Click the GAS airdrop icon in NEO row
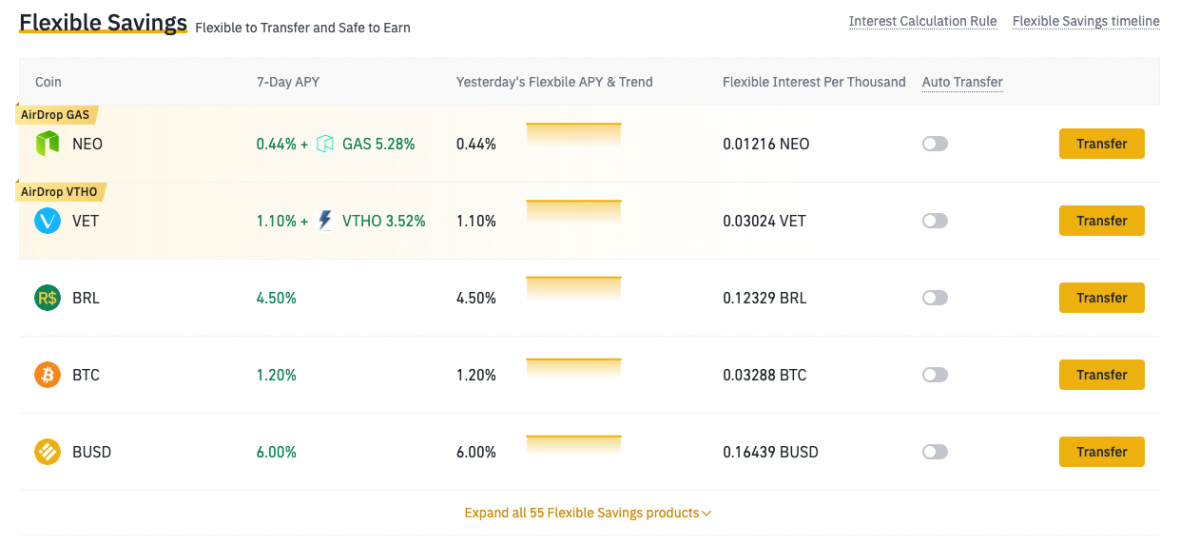1200x544 pixels. 325,144
